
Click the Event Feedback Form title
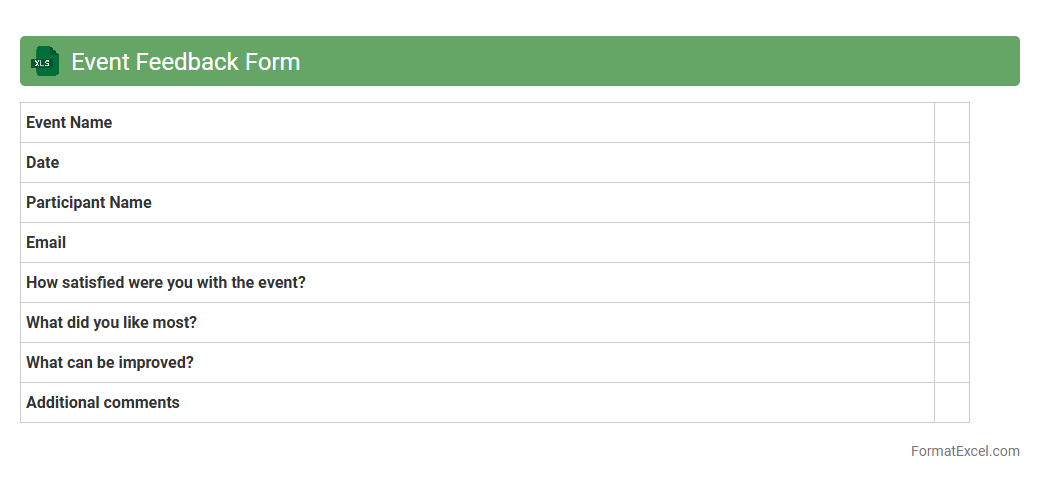pyautogui.click(x=185, y=62)
